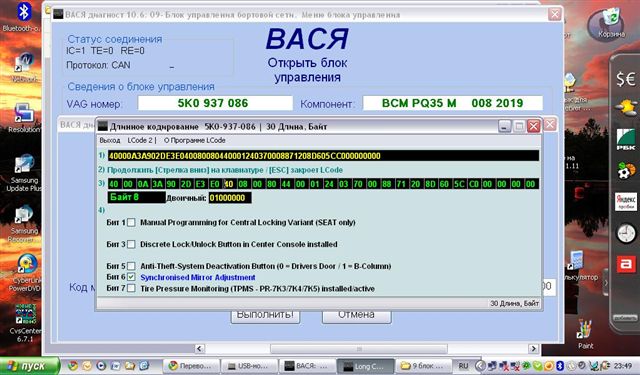Click the Отмена button
This screenshot has height=375, width=640.
[356, 316]
